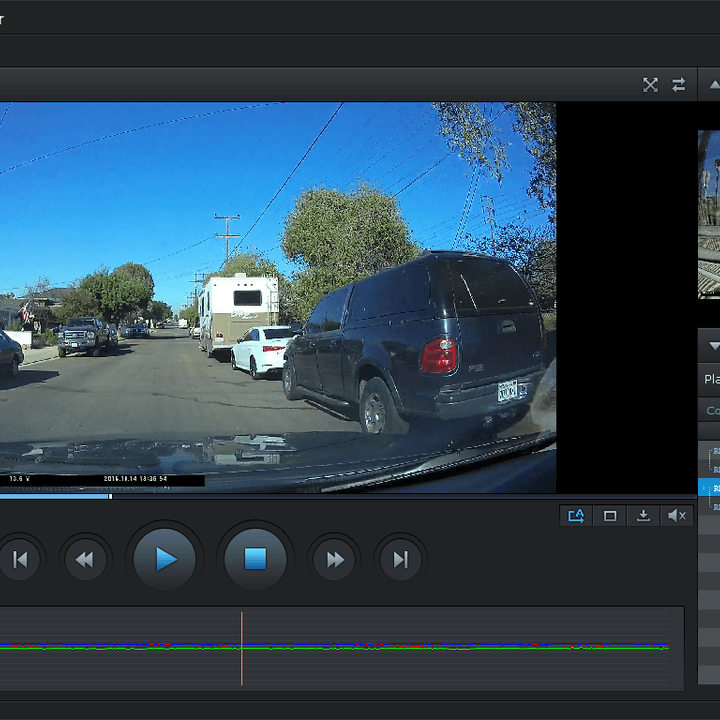Image resolution: width=720 pixels, height=720 pixels.
Task: Stop the video with the square Stop button
Action: pos(255,559)
